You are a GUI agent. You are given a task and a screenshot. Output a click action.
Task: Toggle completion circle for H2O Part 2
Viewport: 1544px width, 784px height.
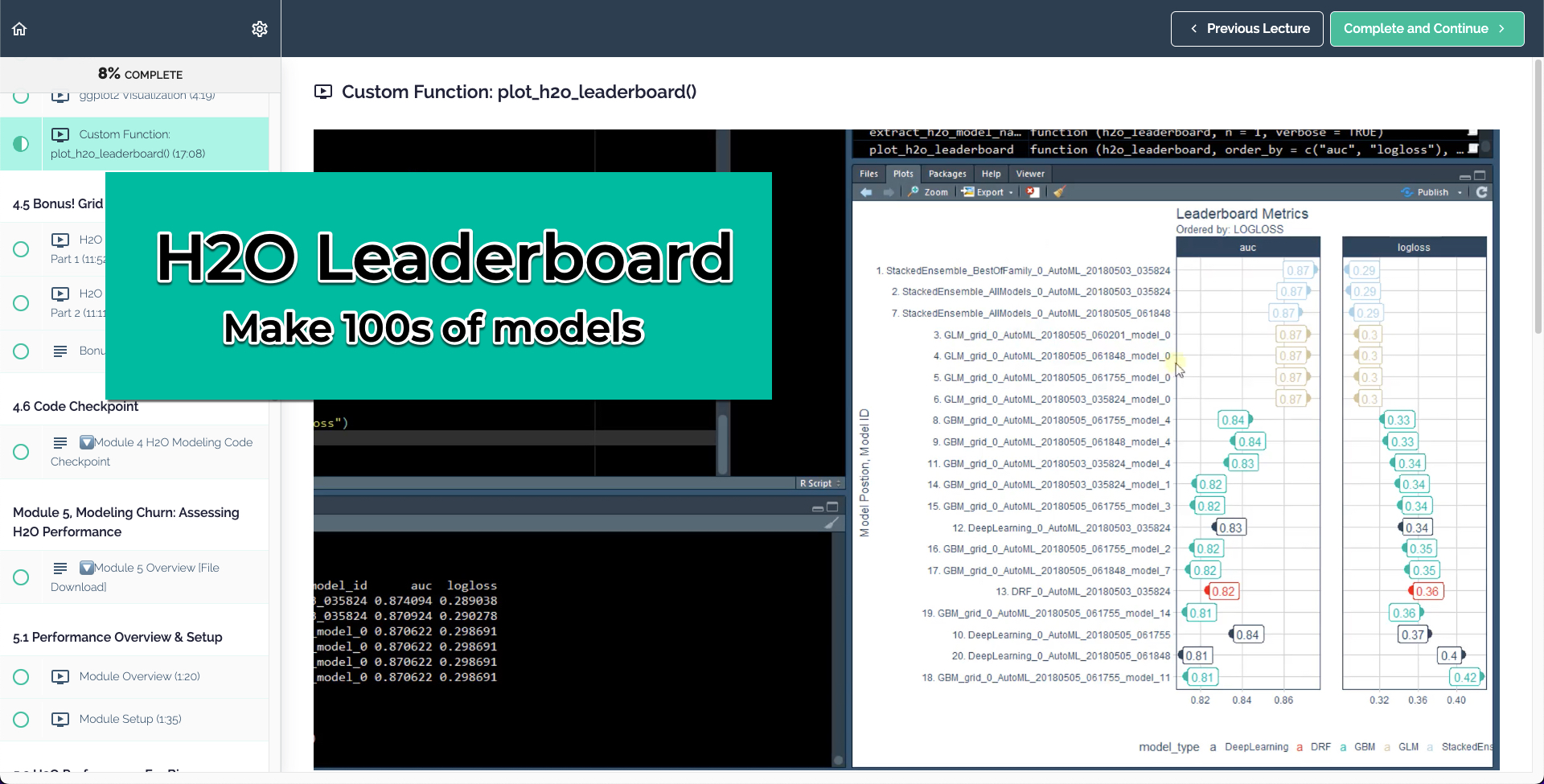tap(21, 303)
